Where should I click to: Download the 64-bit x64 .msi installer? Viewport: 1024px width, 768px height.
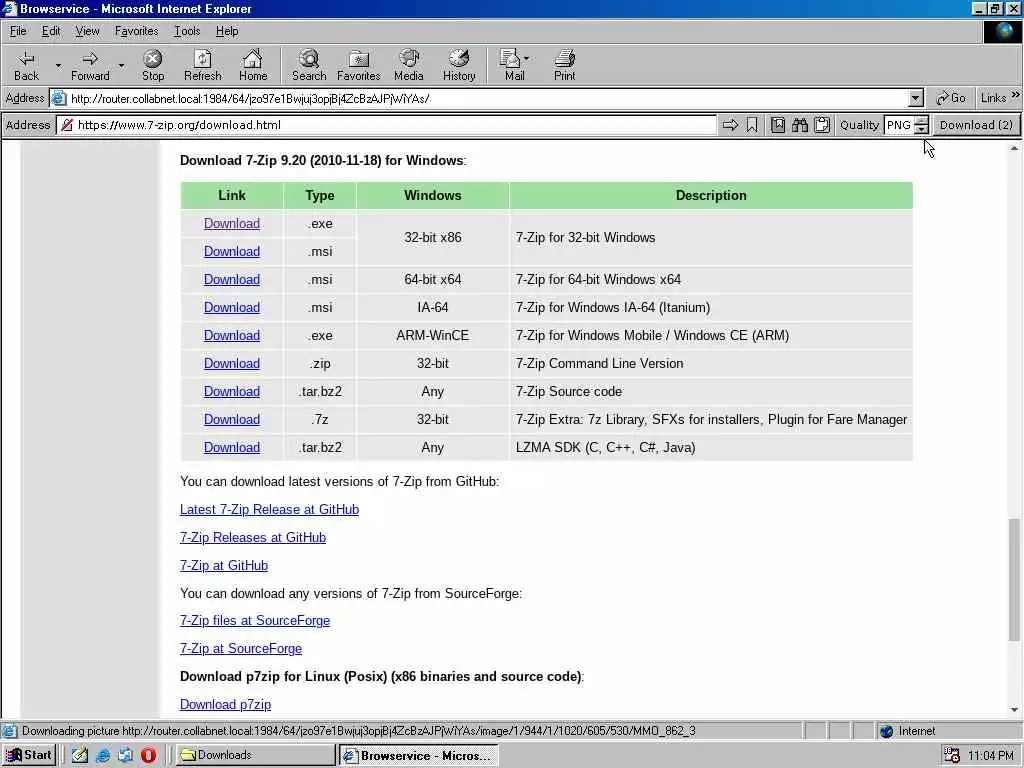[x=232, y=280]
